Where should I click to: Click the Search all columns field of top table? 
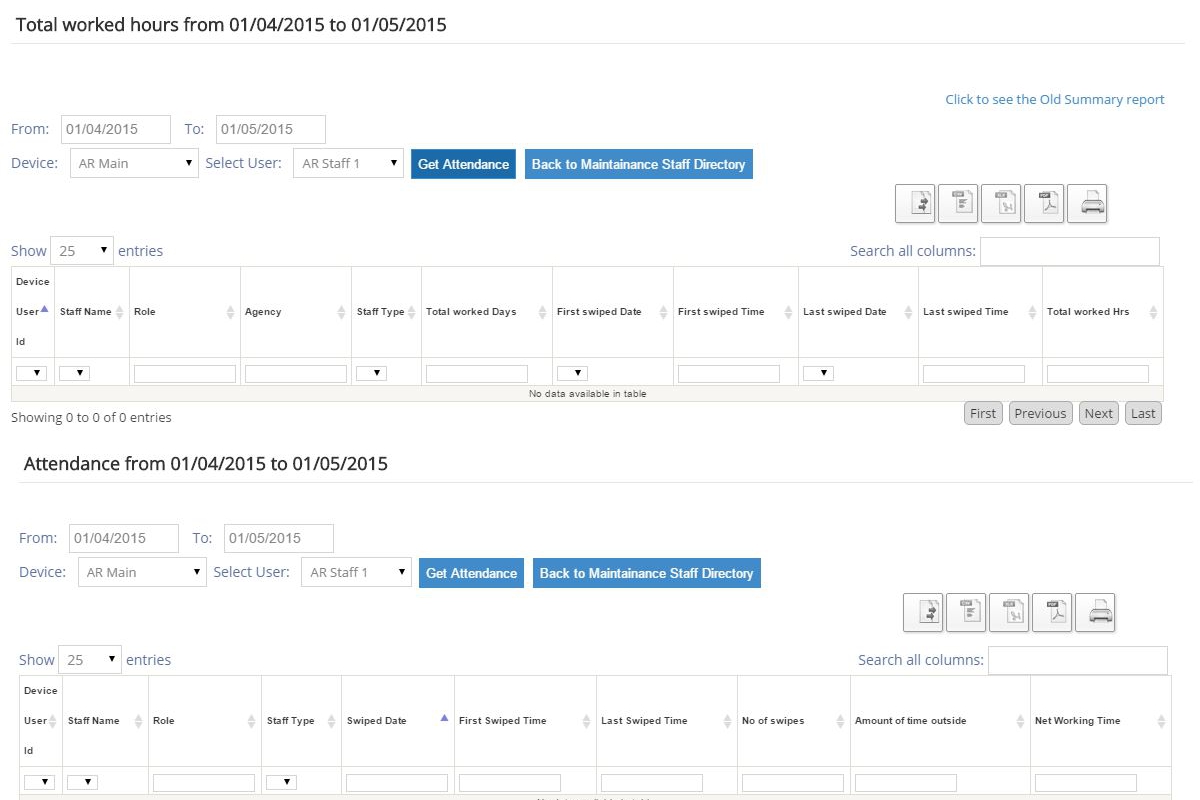pyautogui.click(x=1069, y=251)
